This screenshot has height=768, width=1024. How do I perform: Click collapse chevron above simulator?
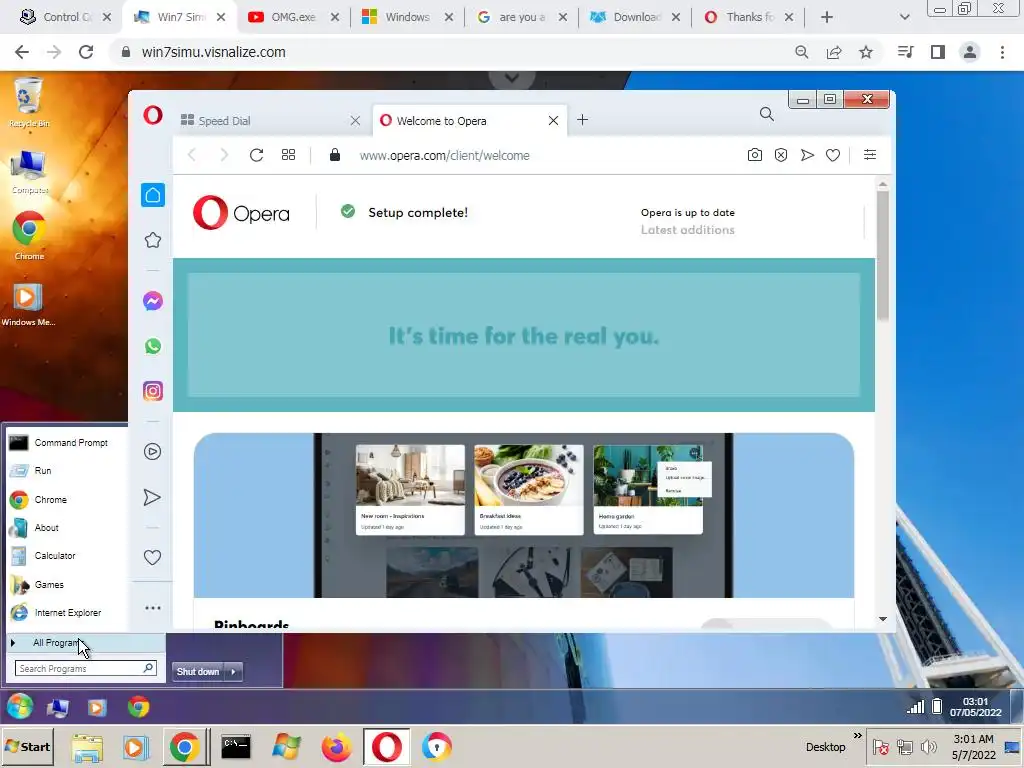coord(512,78)
